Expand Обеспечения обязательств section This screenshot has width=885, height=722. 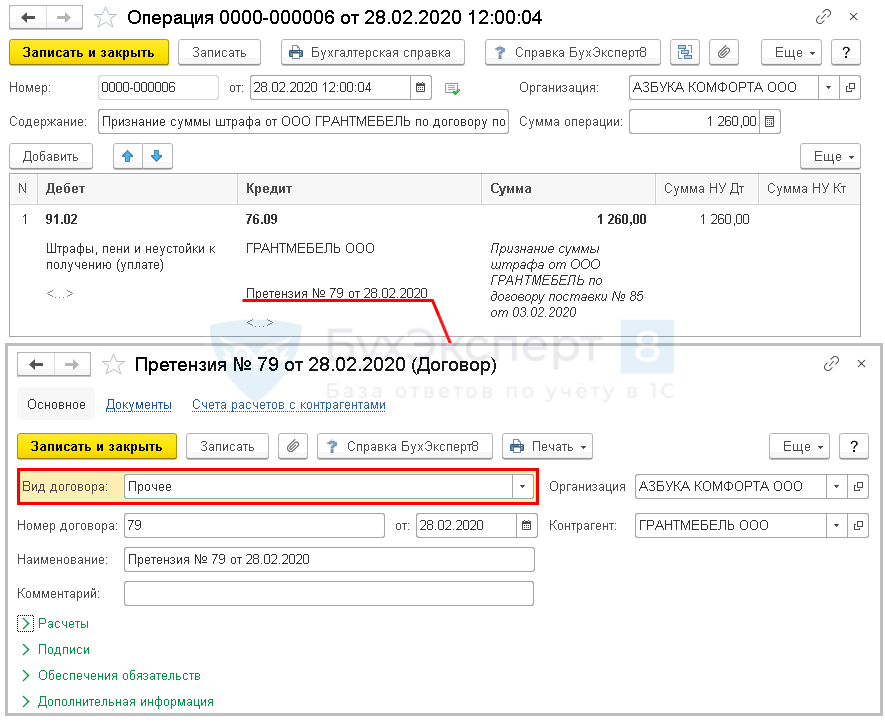[x=110, y=676]
